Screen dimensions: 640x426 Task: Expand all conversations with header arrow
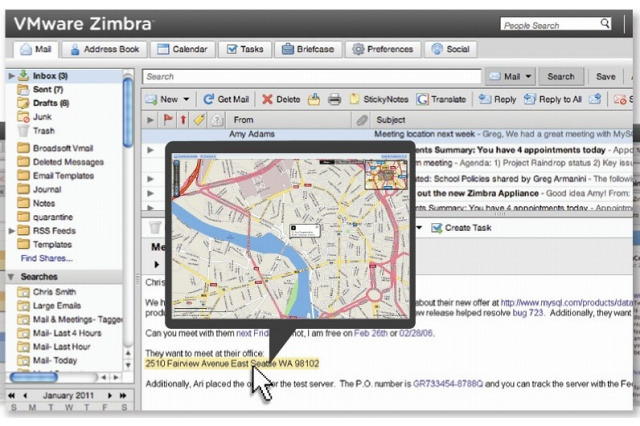150,120
